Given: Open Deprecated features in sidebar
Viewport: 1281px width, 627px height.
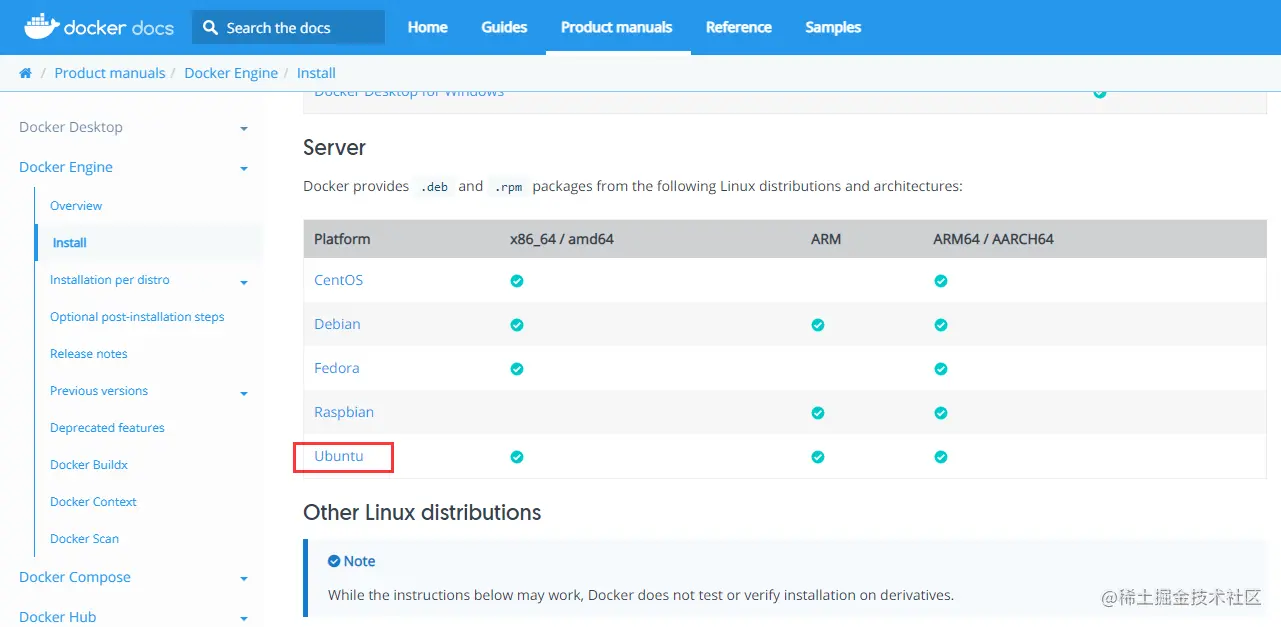Looking at the screenshot, I should 107,428.
